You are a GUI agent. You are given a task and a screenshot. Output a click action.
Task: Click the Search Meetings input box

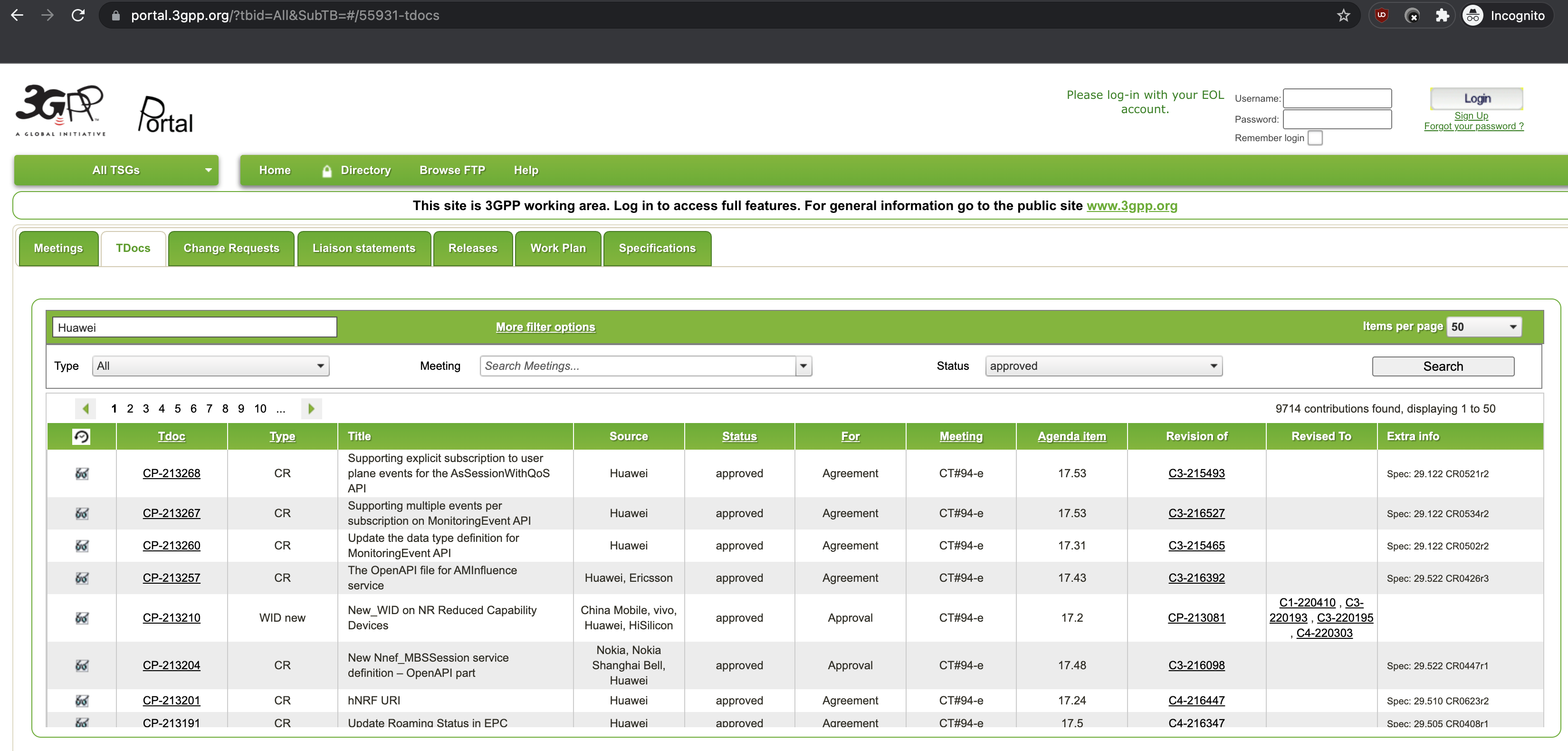(637, 366)
